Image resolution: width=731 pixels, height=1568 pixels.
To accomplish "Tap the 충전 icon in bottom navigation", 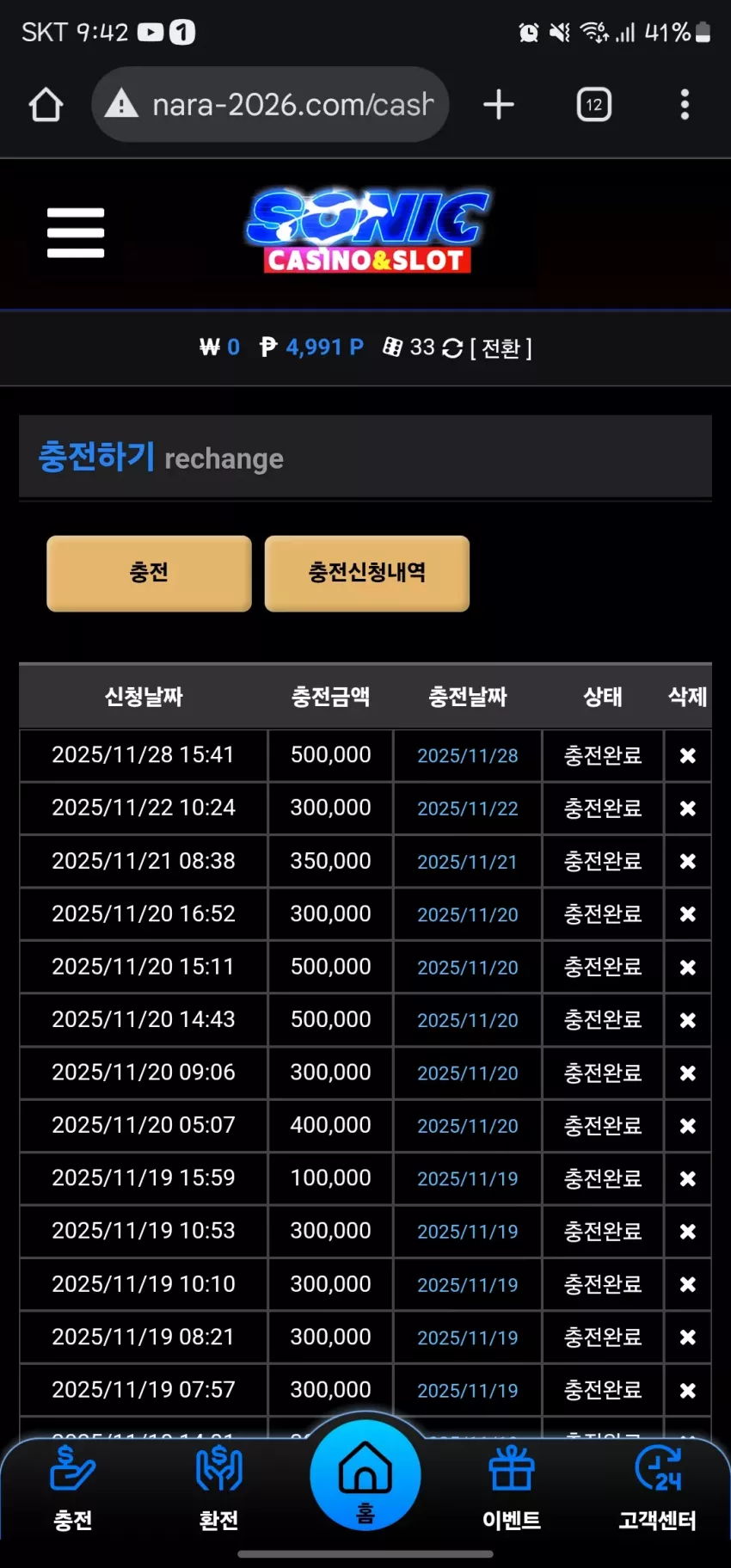I will click(x=73, y=1488).
